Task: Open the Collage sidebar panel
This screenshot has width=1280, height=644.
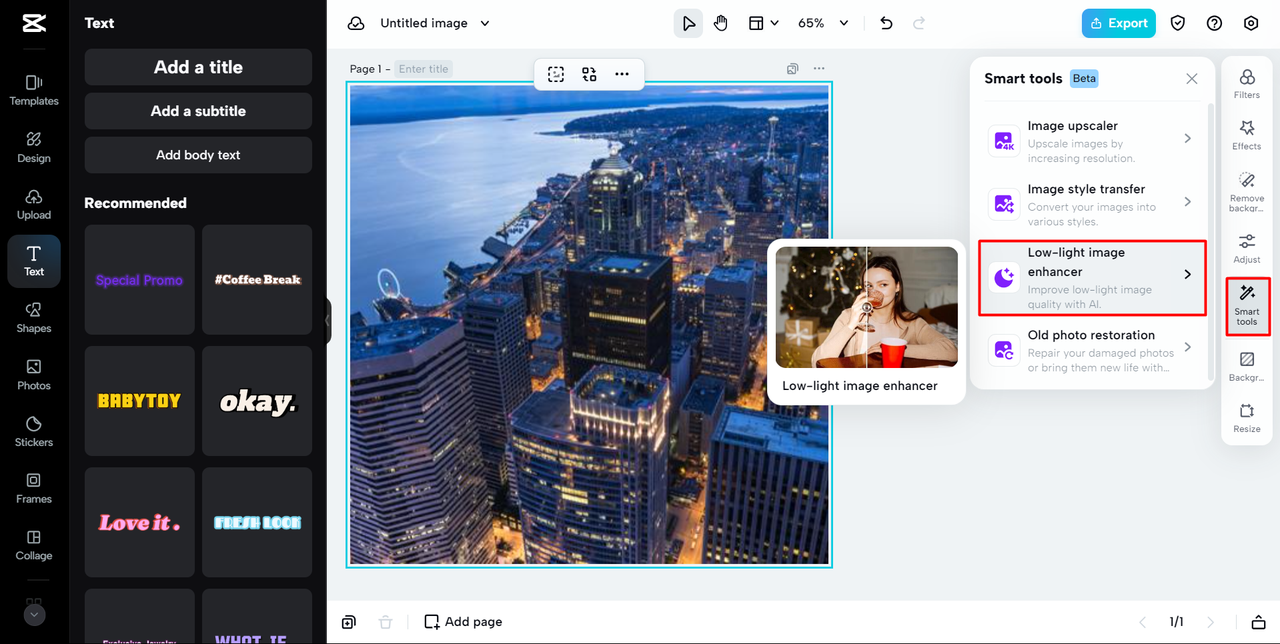Action: (34, 545)
